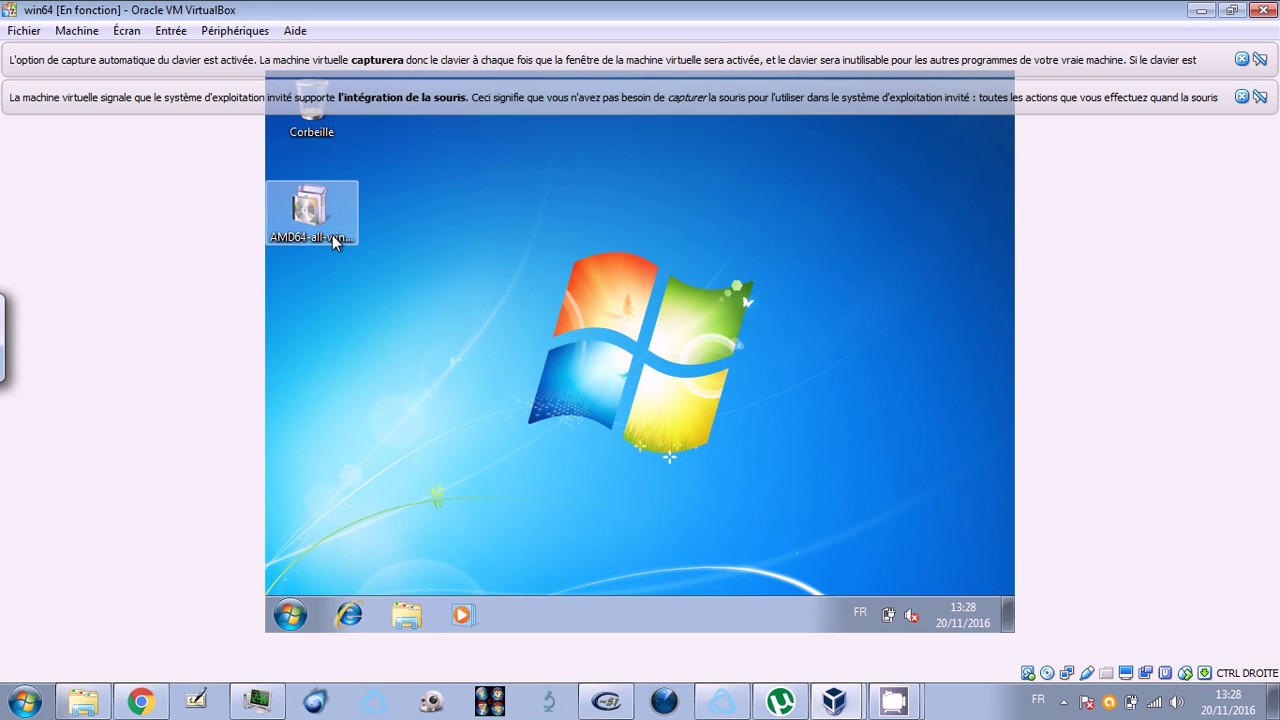Show hidden host tray icons
The width and height of the screenshot is (1280, 720).
click(1063, 702)
